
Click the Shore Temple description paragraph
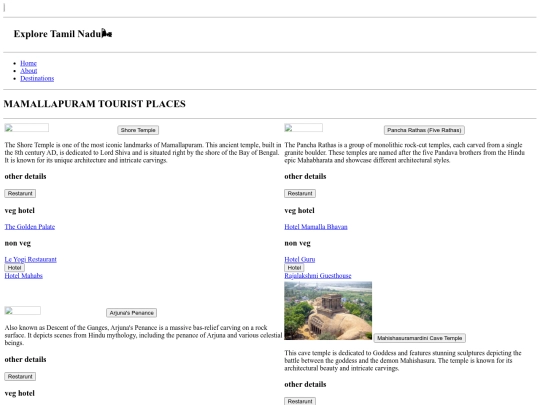tap(143, 153)
